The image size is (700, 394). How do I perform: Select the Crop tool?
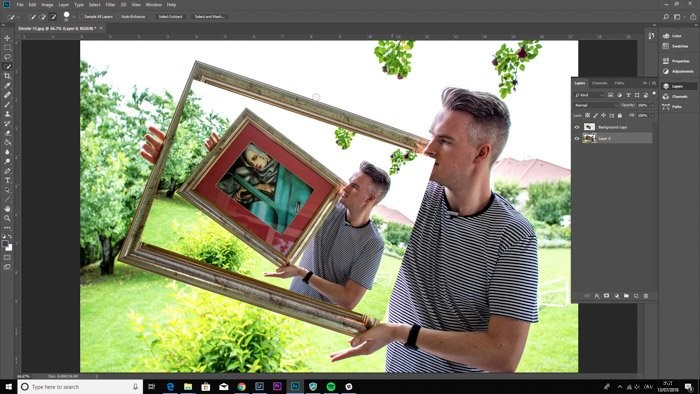7,76
